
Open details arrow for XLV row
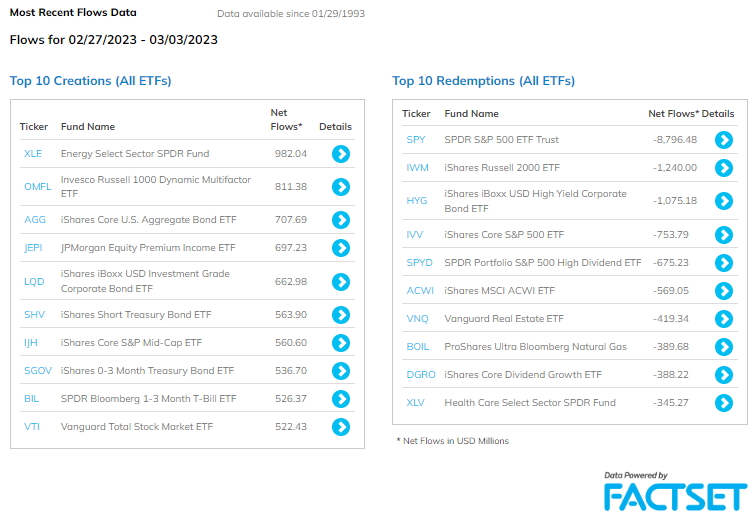pos(724,403)
